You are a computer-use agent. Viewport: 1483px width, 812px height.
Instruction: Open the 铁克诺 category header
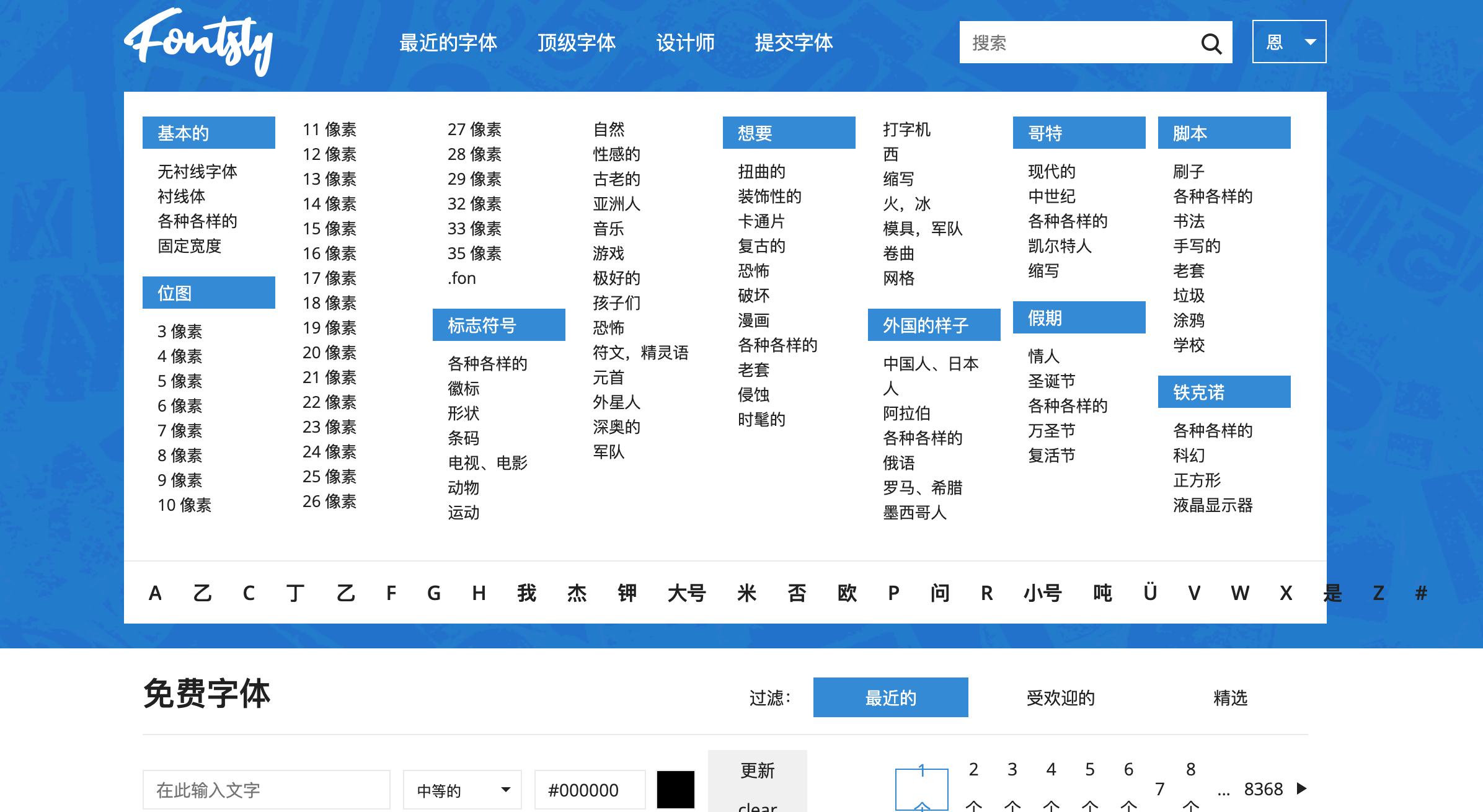1224,392
